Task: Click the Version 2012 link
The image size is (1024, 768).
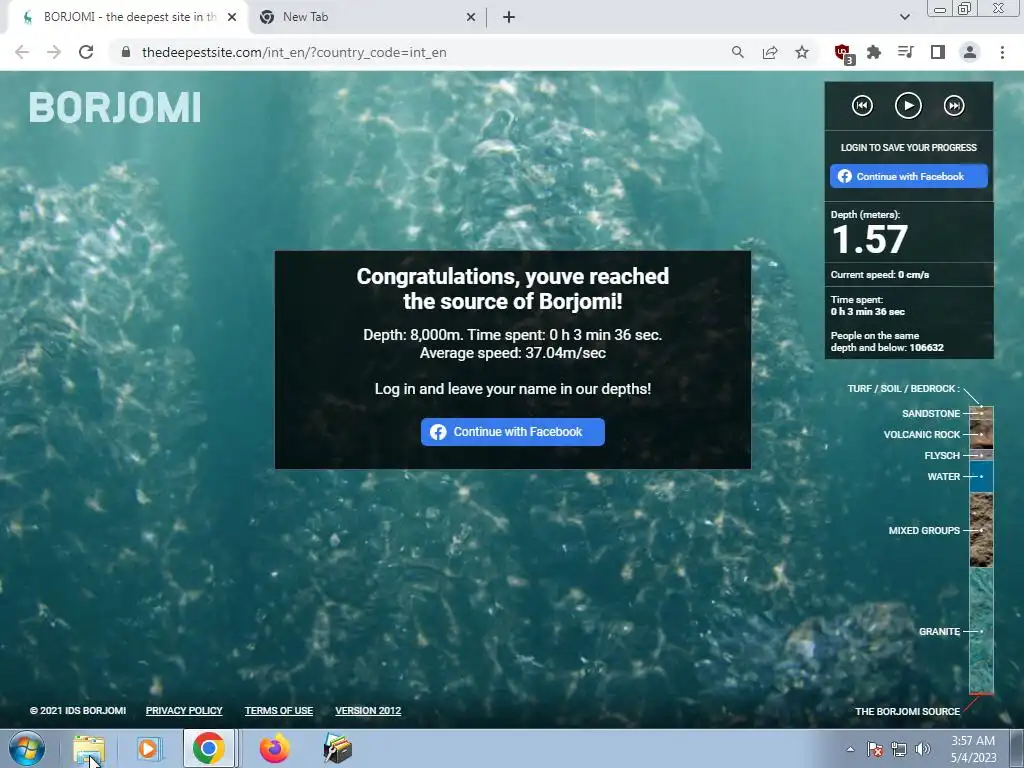Action: (368, 711)
